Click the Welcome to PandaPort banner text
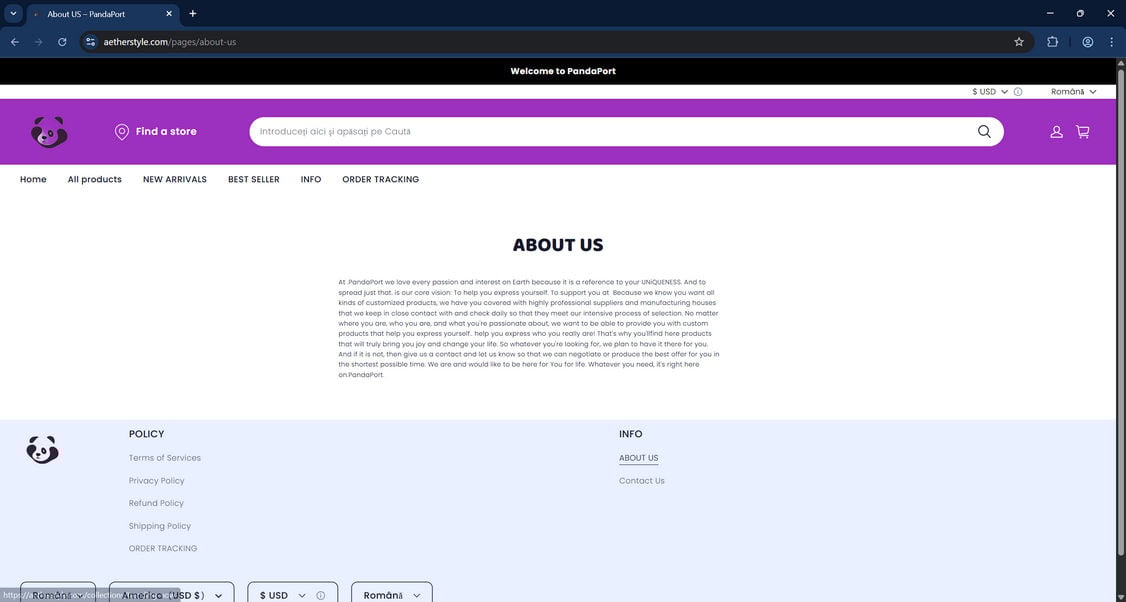Screen dimensions: 1126x602 (563, 71)
